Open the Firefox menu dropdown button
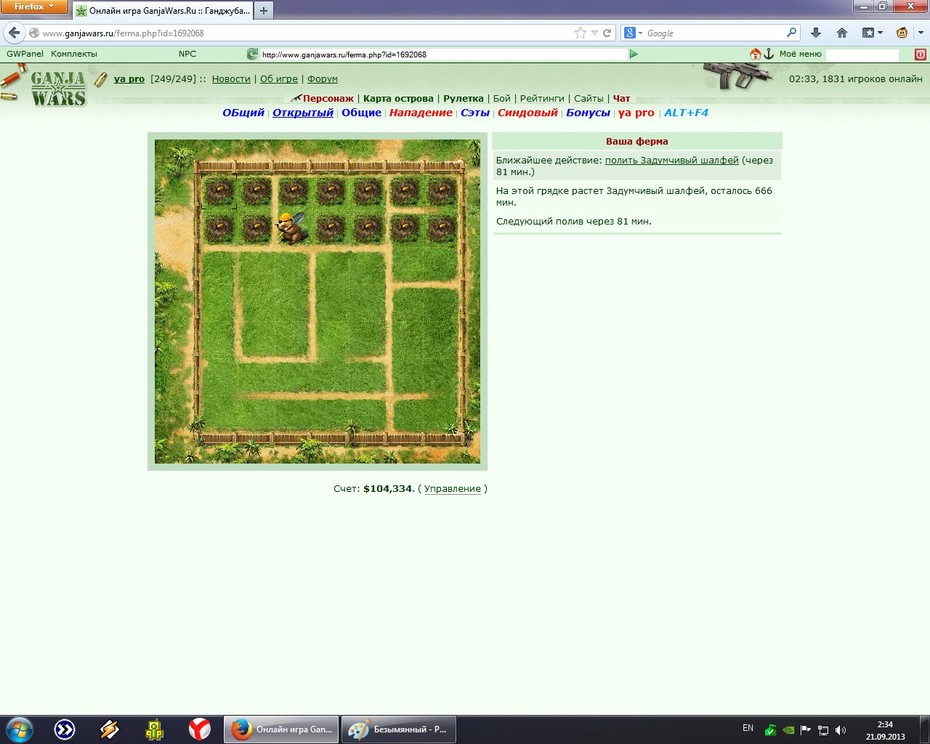 tap(34, 7)
